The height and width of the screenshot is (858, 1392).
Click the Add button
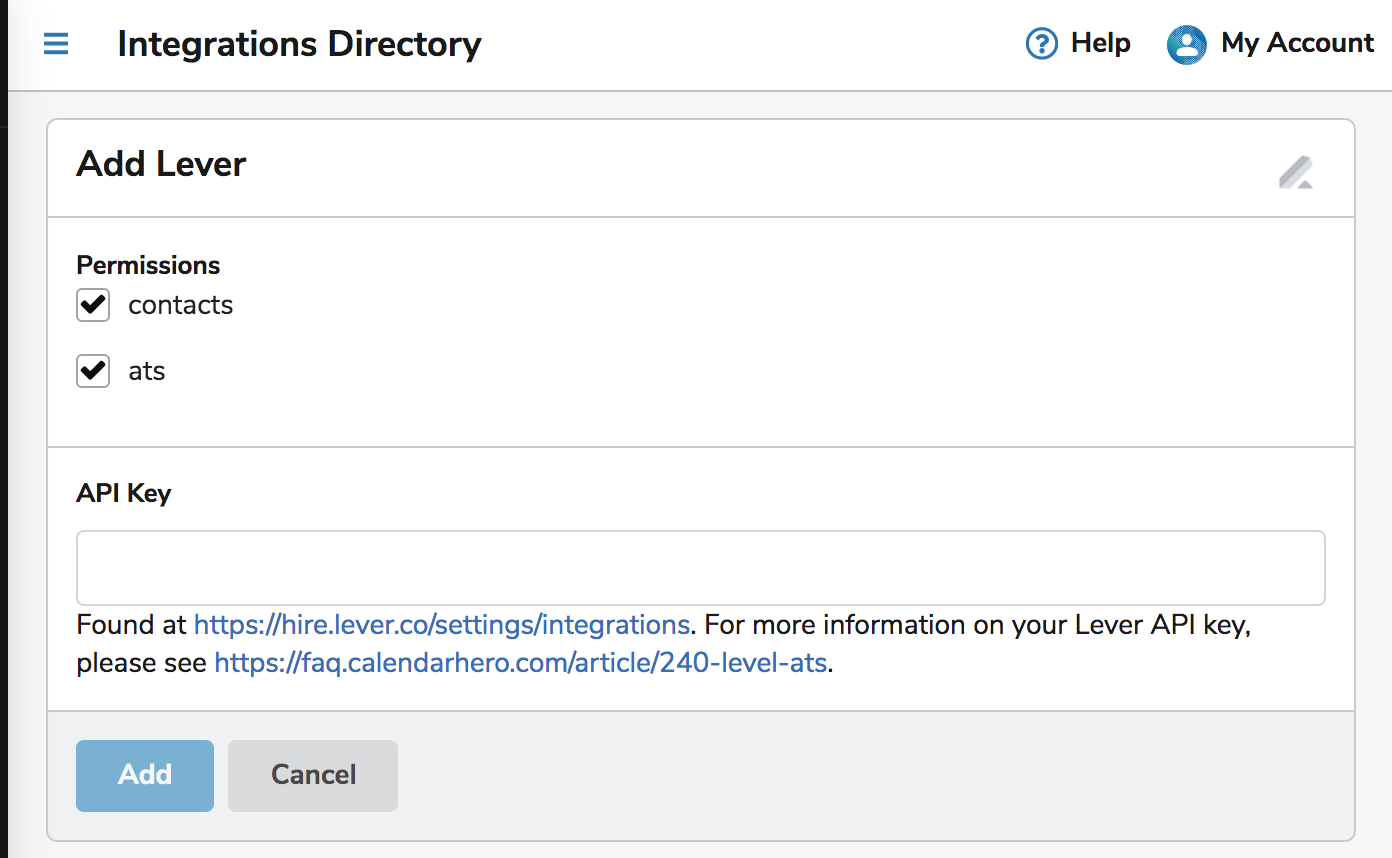(x=145, y=775)
